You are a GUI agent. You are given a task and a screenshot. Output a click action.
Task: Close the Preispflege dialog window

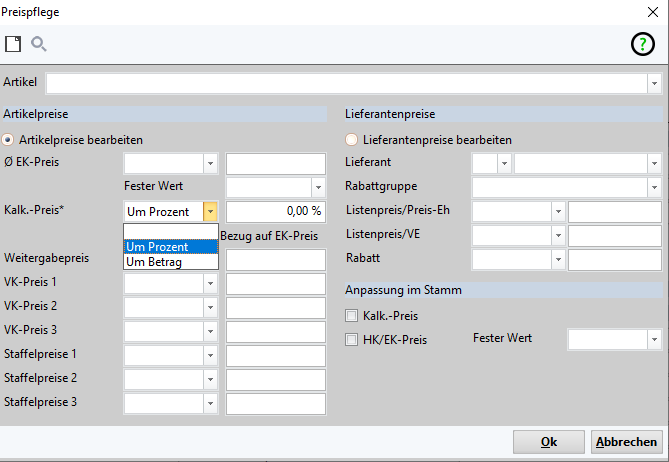653,10
